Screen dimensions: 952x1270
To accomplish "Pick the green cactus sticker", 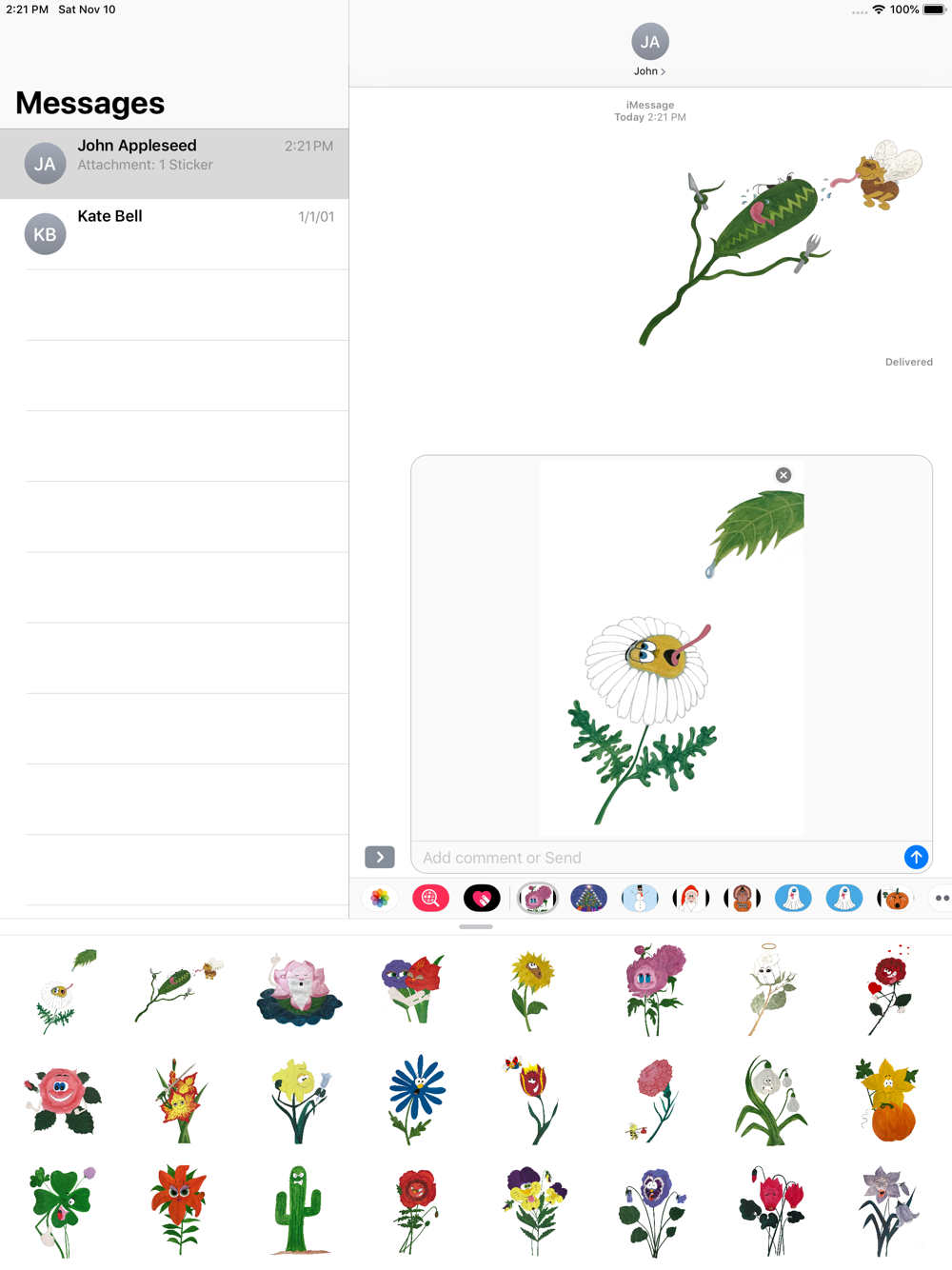I will (299, 1210).
